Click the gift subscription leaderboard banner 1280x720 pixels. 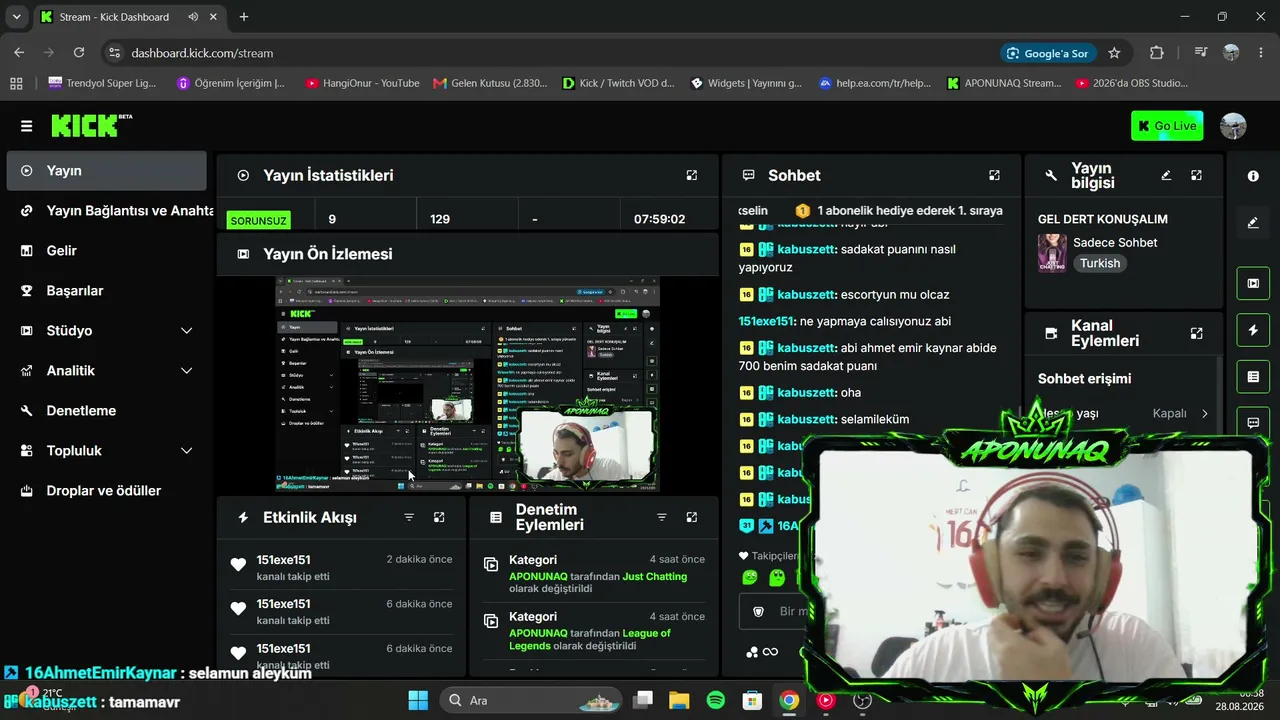pyautogui.click(x=870, y=211)
